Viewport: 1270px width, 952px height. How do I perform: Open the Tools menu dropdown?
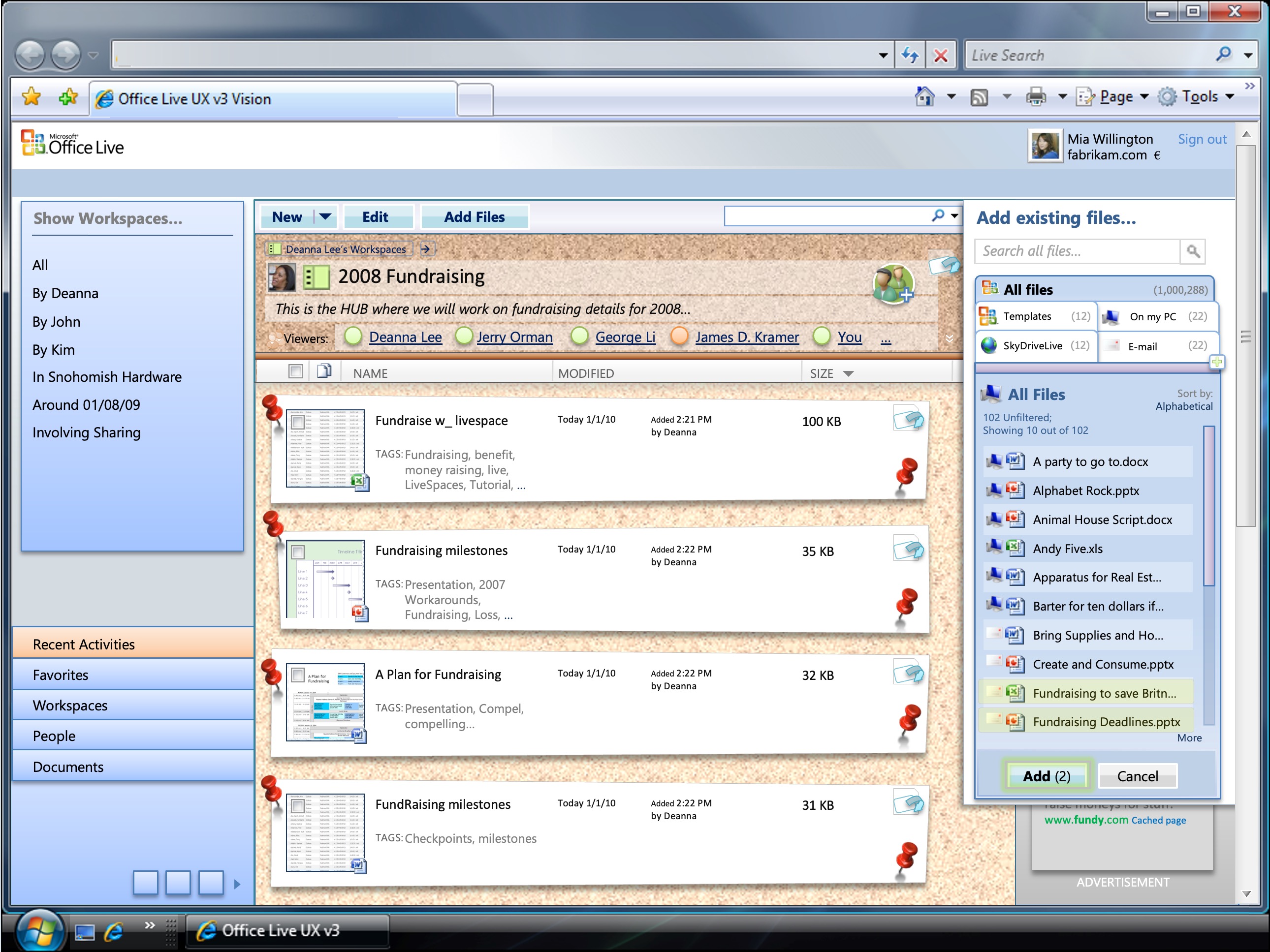coord(1230,96)
